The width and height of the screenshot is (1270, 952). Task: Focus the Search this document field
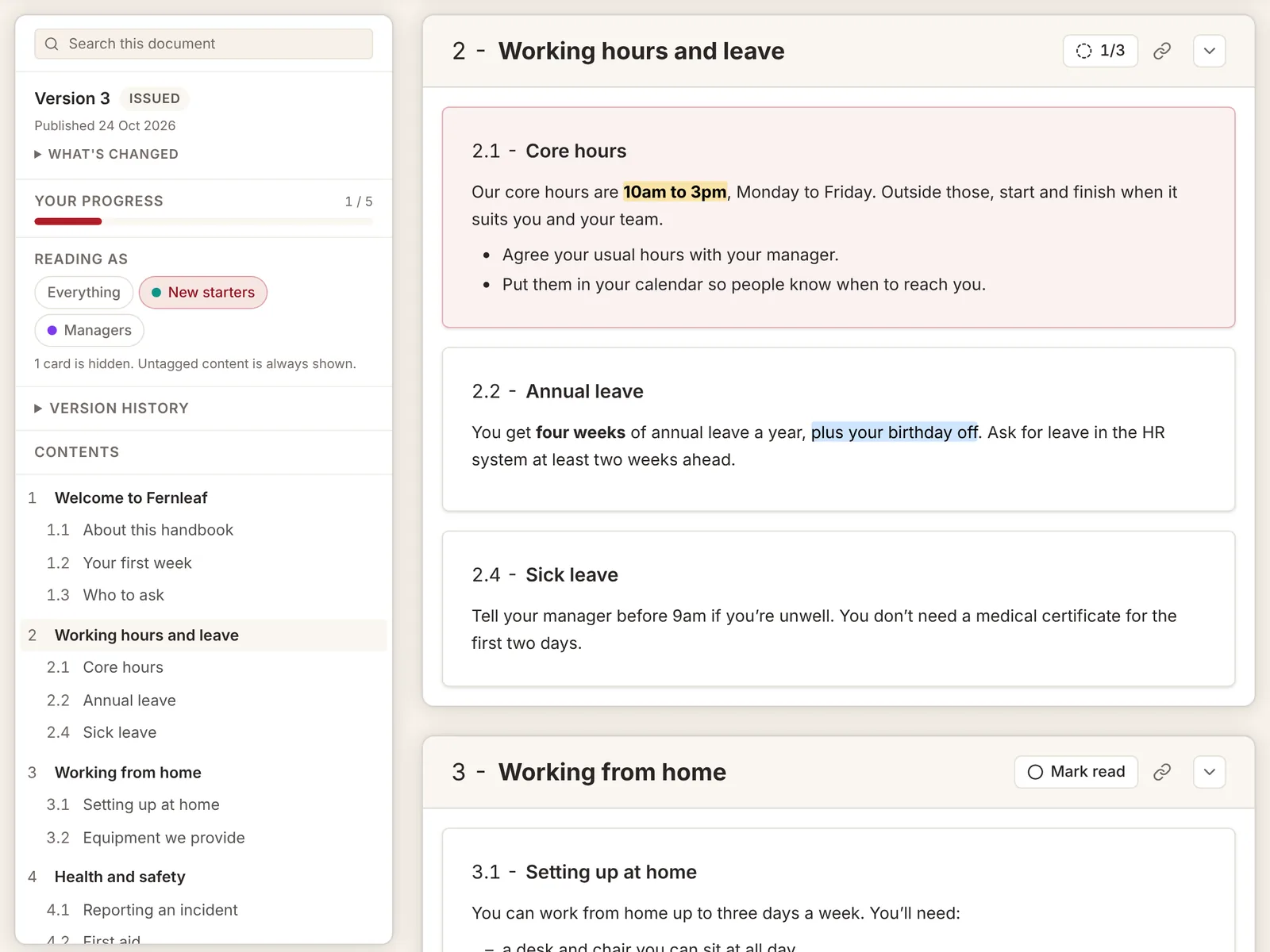pyautogui.click(x=203, y=44)
